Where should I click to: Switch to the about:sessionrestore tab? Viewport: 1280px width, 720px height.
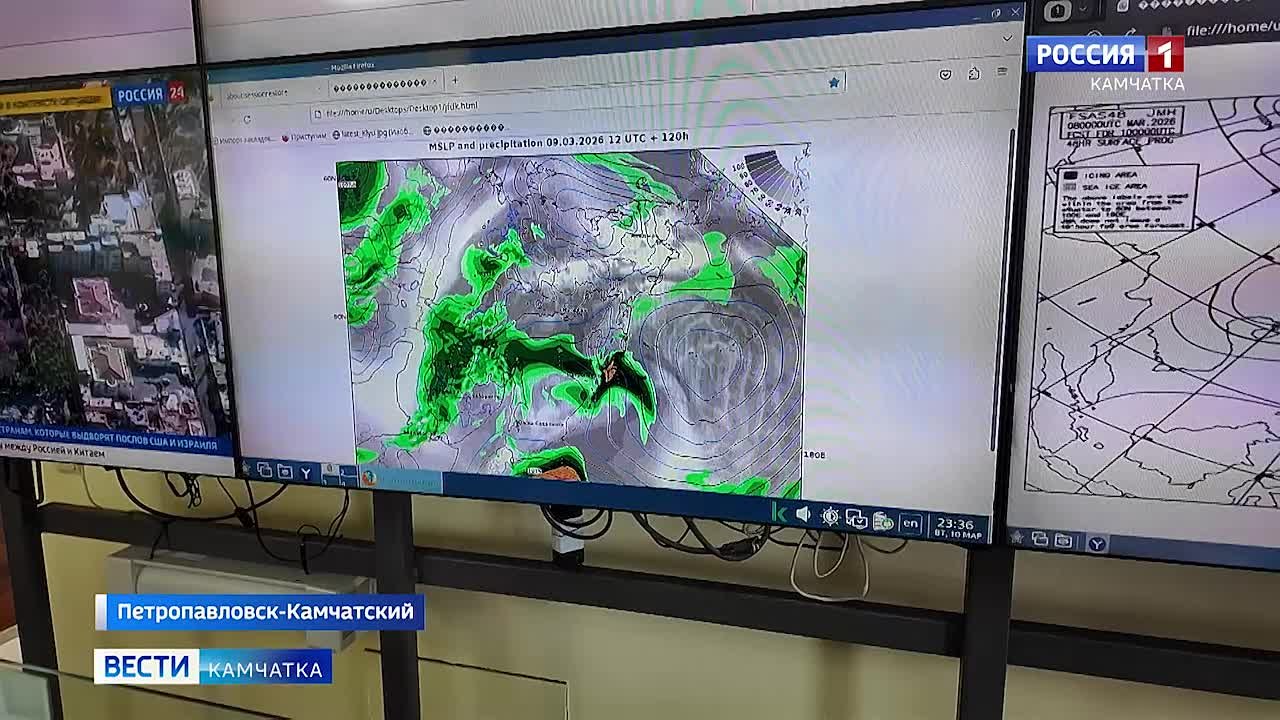[262, 93]
